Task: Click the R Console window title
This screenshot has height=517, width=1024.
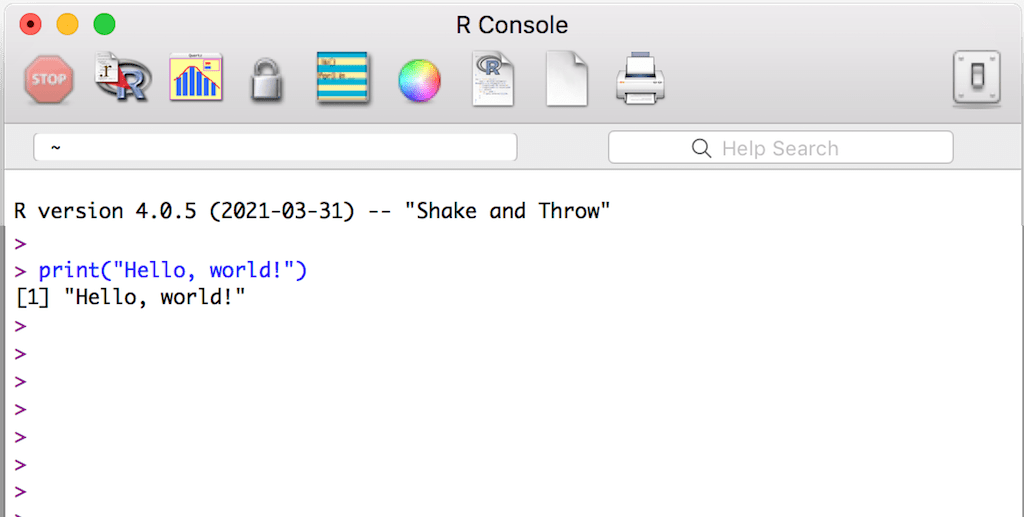Action: (x=512, y=25)
